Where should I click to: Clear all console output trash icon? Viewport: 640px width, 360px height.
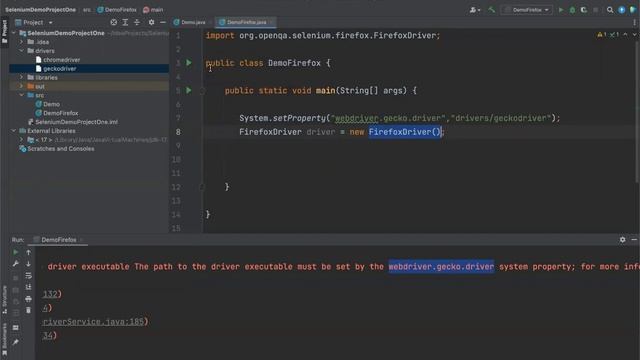click(x=29, y=311)
